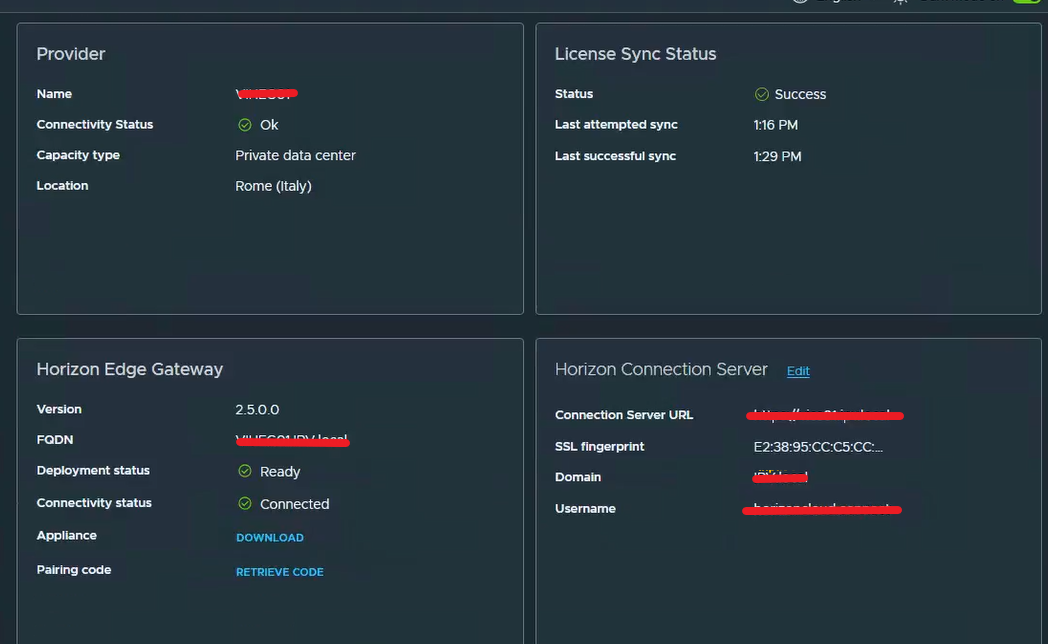
Task: Click the 1:29 PM sync time
Action: (x=777, y=156)
